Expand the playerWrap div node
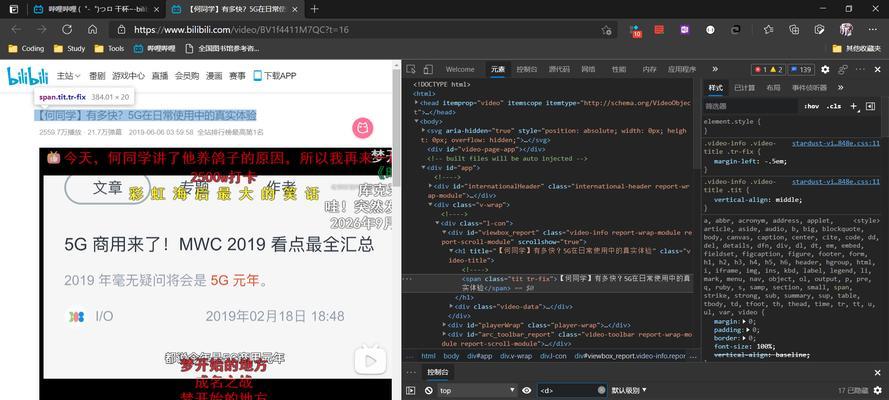The height and width of the screenshot is (400, 889). click(444, 325)
